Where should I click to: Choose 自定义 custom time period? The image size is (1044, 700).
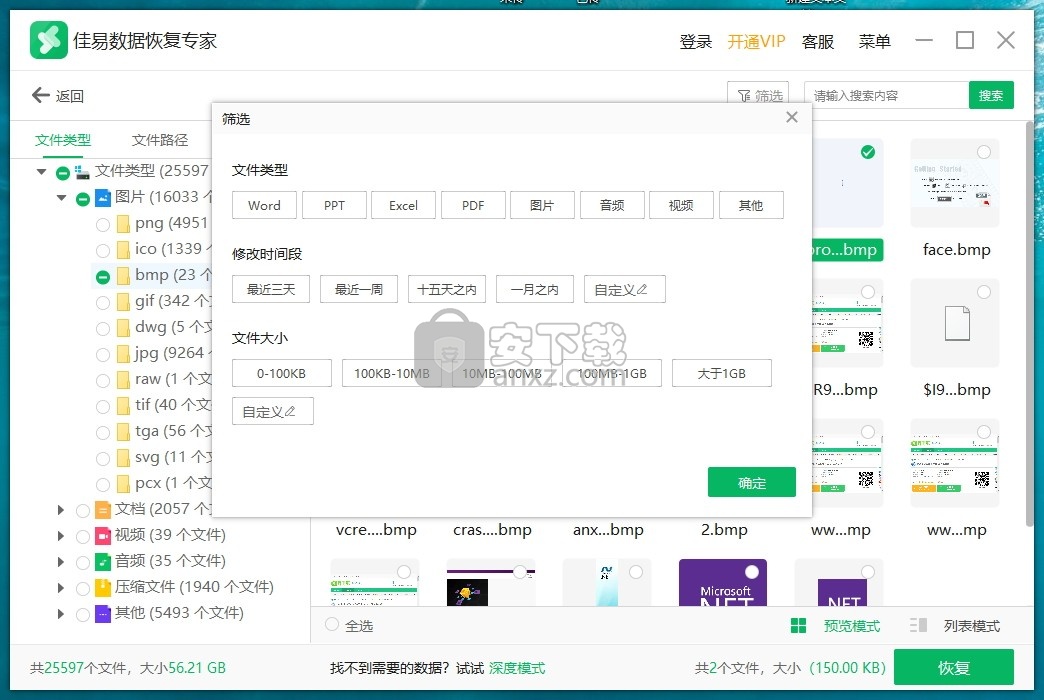click(x=625, y=289)
